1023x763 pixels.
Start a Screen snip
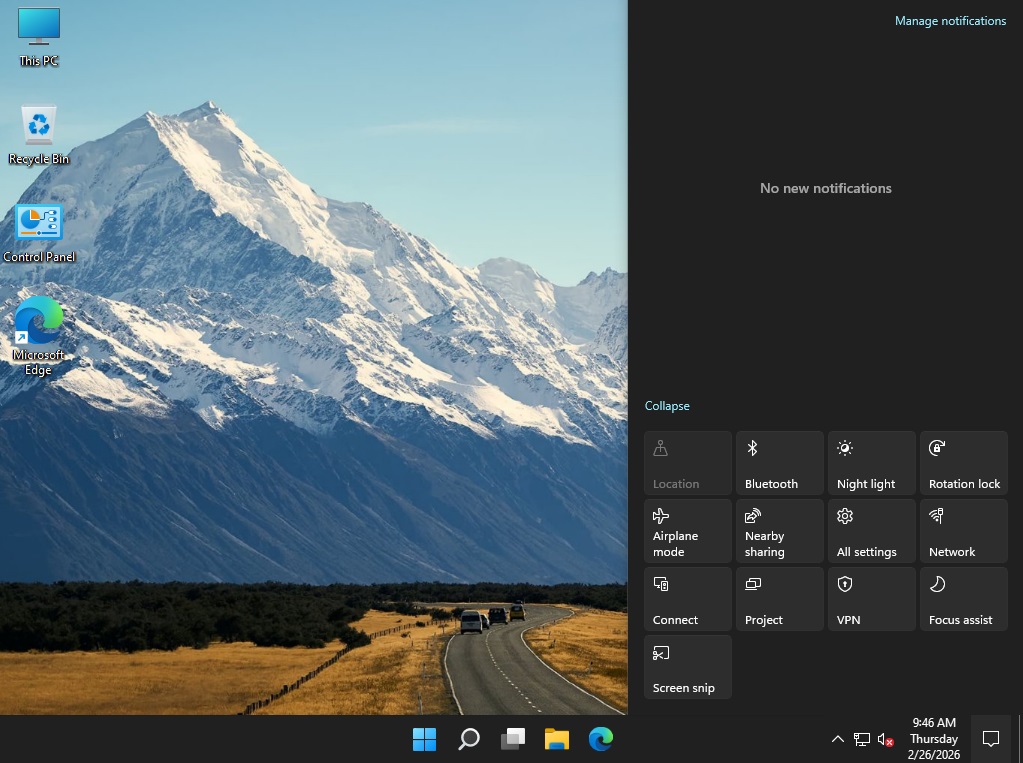coord(687,667)
